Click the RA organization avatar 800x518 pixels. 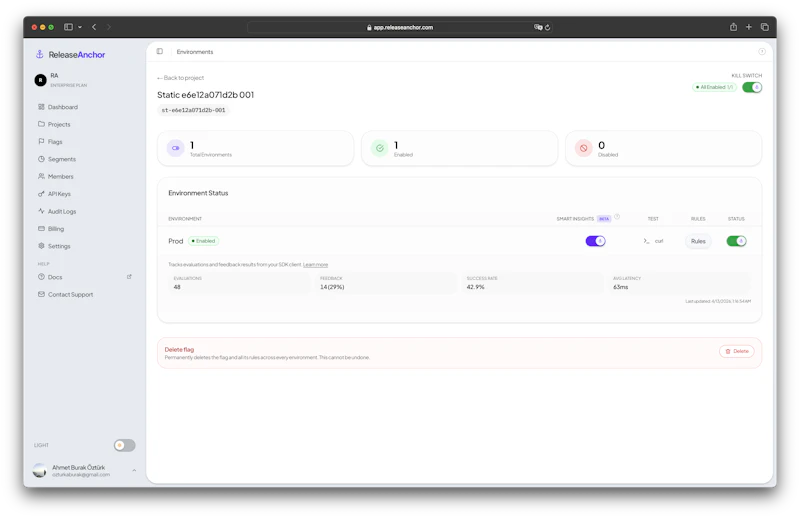pyautogui.click(x=40, y=80)
